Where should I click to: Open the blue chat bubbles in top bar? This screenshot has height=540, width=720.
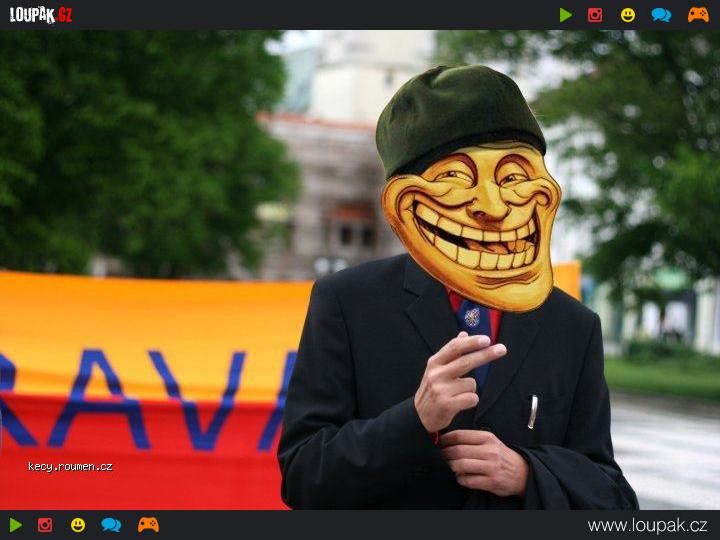coord(661,15)
